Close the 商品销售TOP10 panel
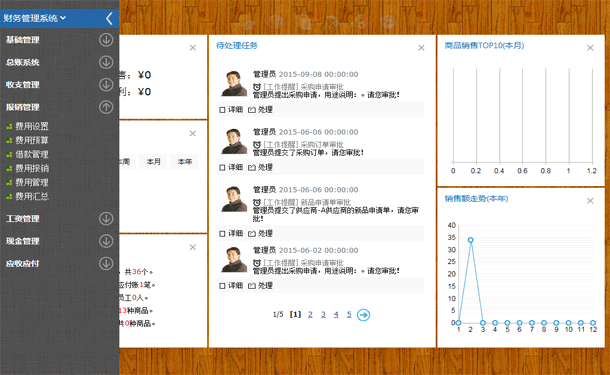610x375 pixels. point(590,47)
